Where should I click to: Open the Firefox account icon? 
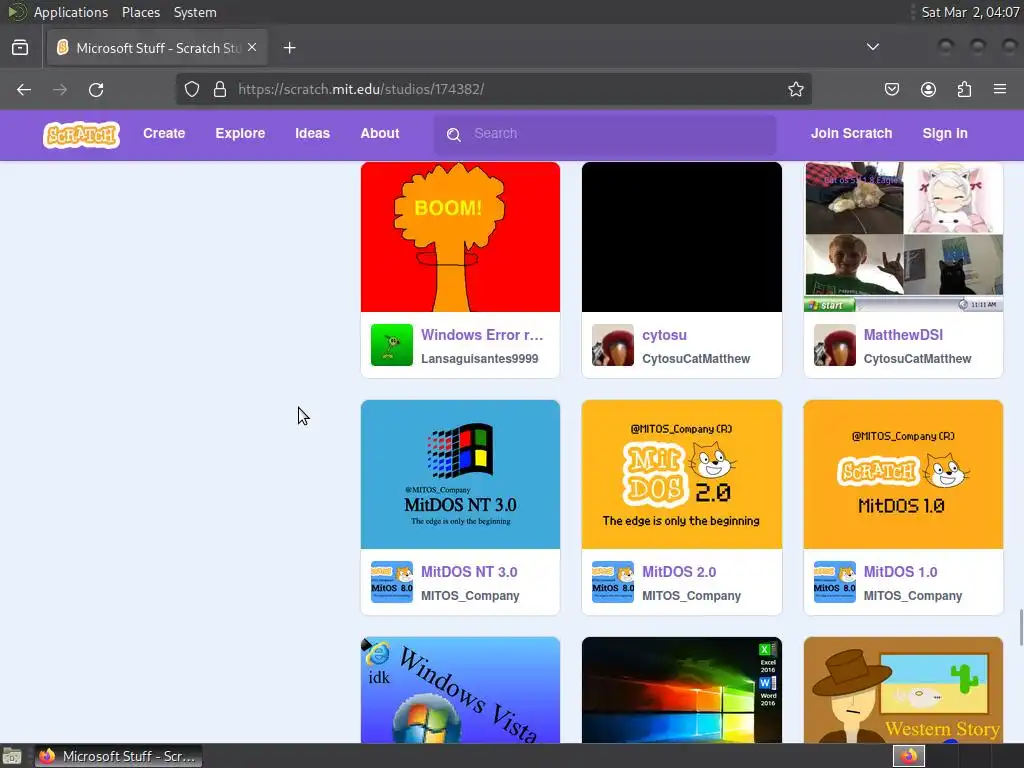(928, 89)
